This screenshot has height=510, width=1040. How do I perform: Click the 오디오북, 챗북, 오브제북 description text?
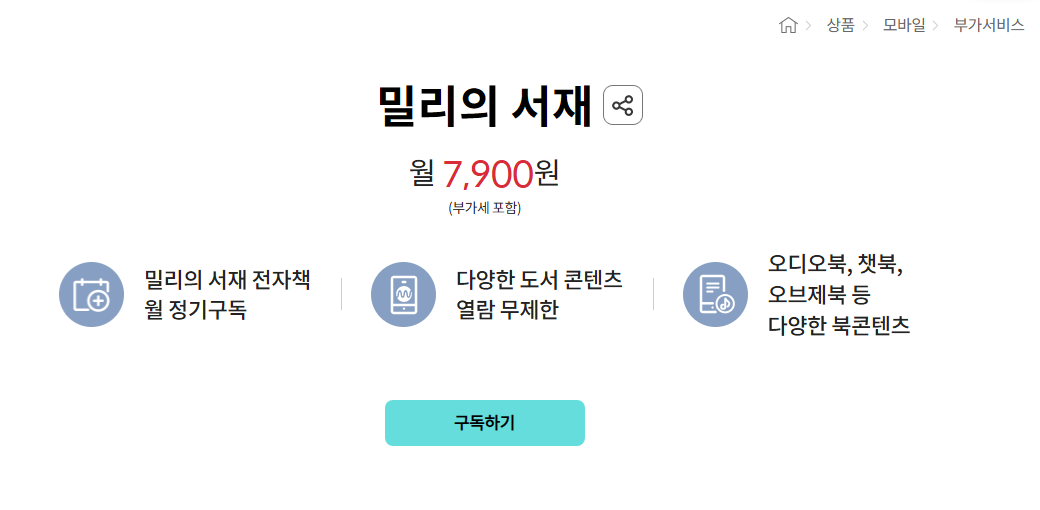pos(839,294)
